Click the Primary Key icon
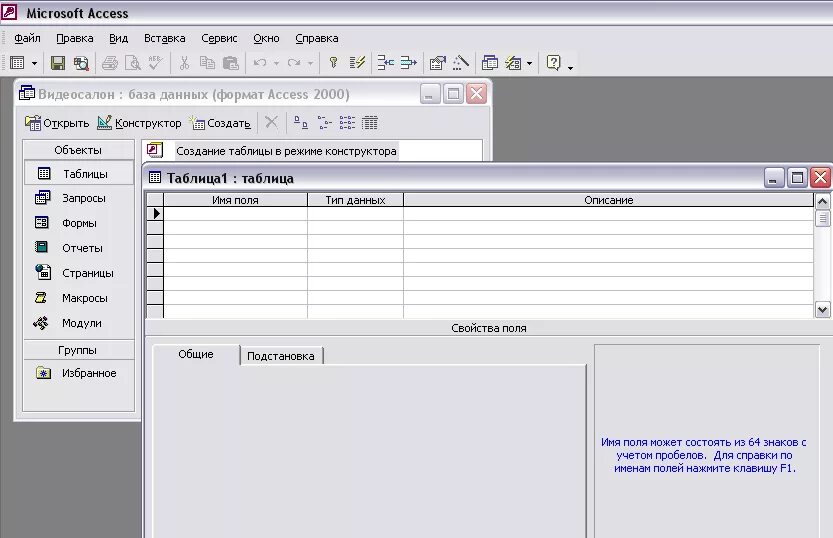This screenshot has width=833, height=538. click(333, 63)
